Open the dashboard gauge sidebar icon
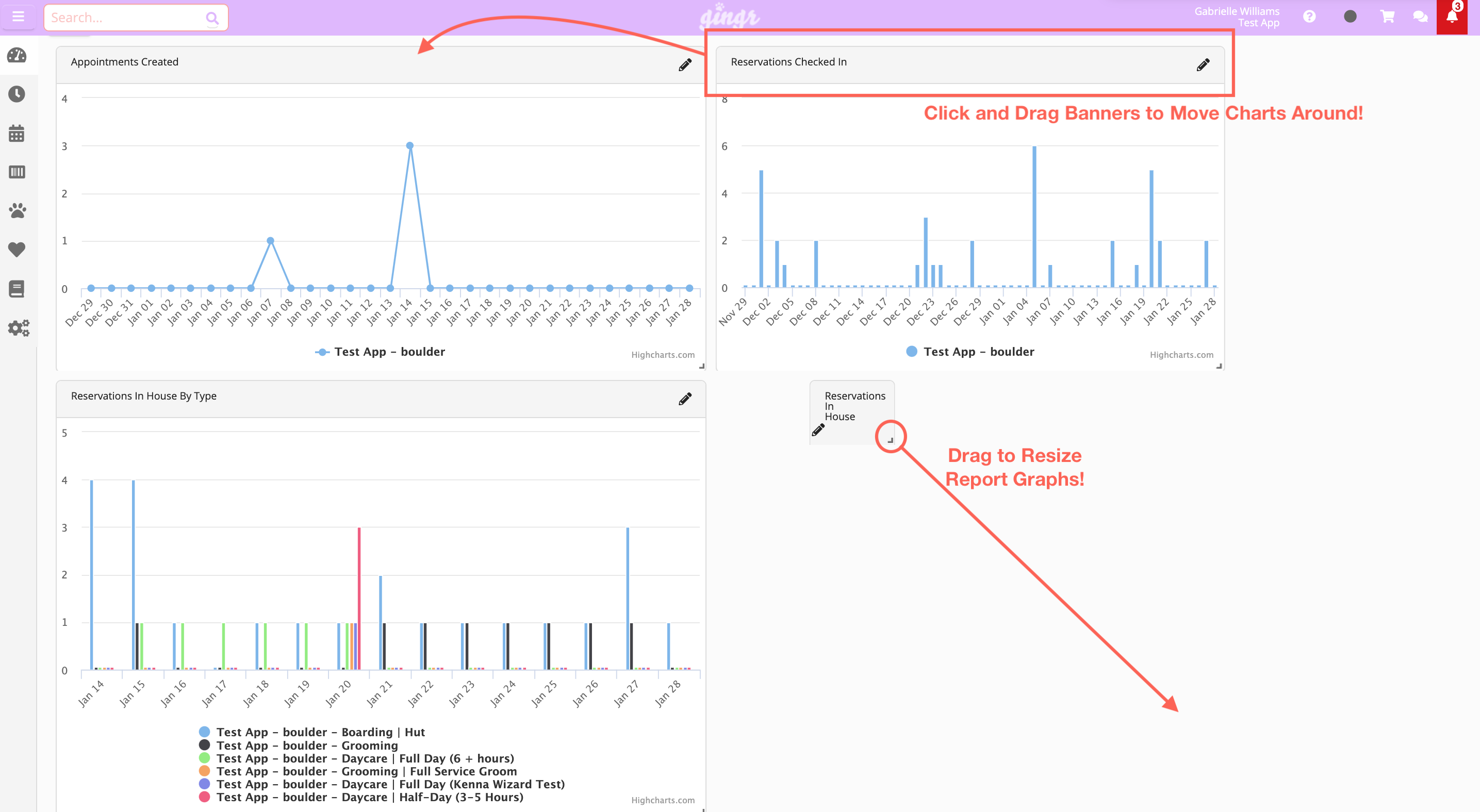The image size is (1480, 812). [17, 56]
